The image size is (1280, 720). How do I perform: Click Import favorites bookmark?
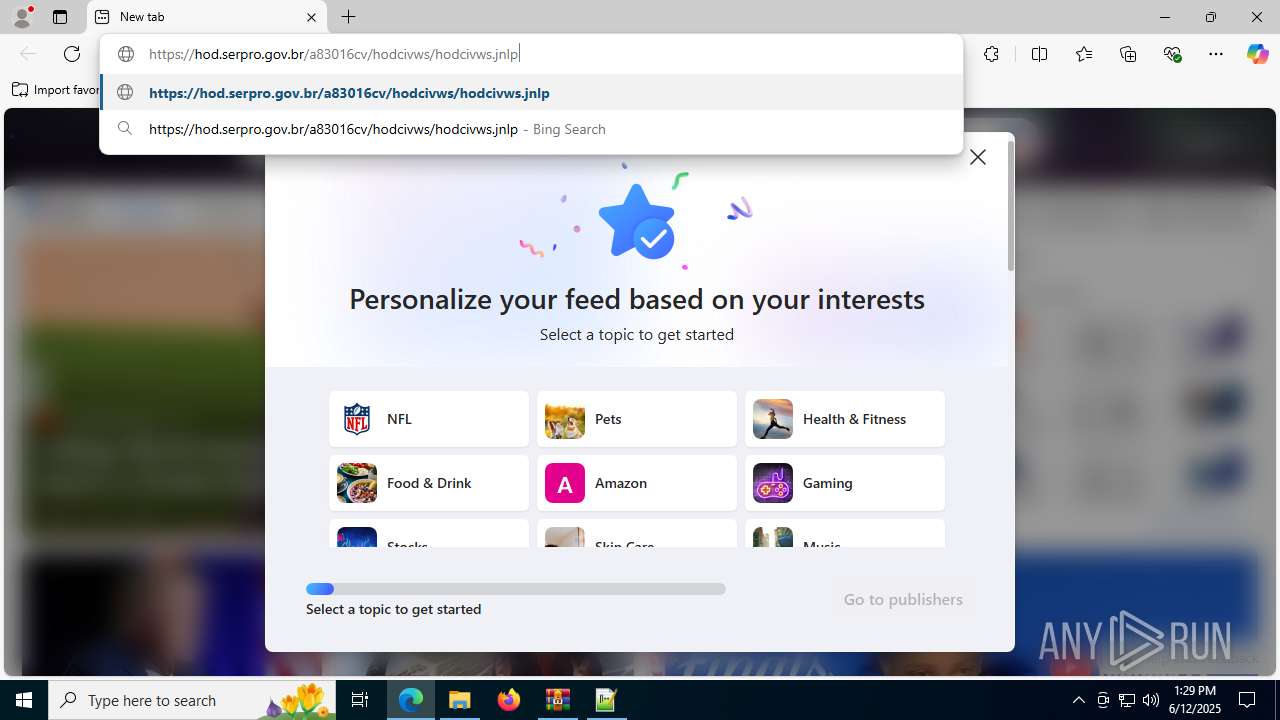point(56,90)
